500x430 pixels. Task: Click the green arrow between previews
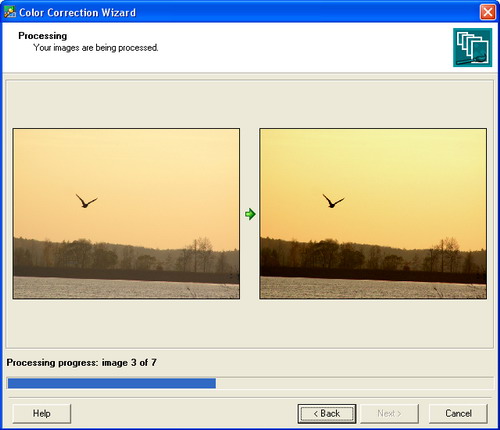[250, 214]
